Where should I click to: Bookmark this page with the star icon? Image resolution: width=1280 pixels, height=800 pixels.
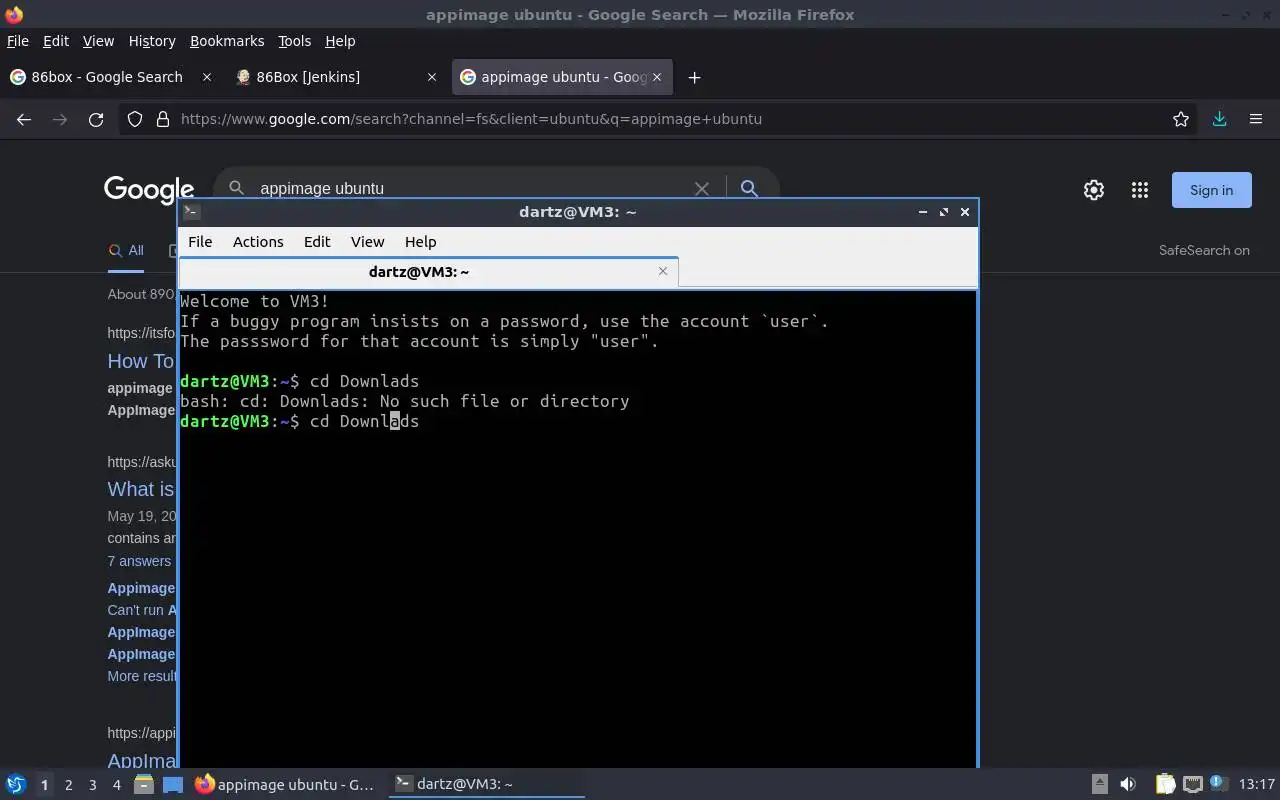click(x=1181, y=119)
